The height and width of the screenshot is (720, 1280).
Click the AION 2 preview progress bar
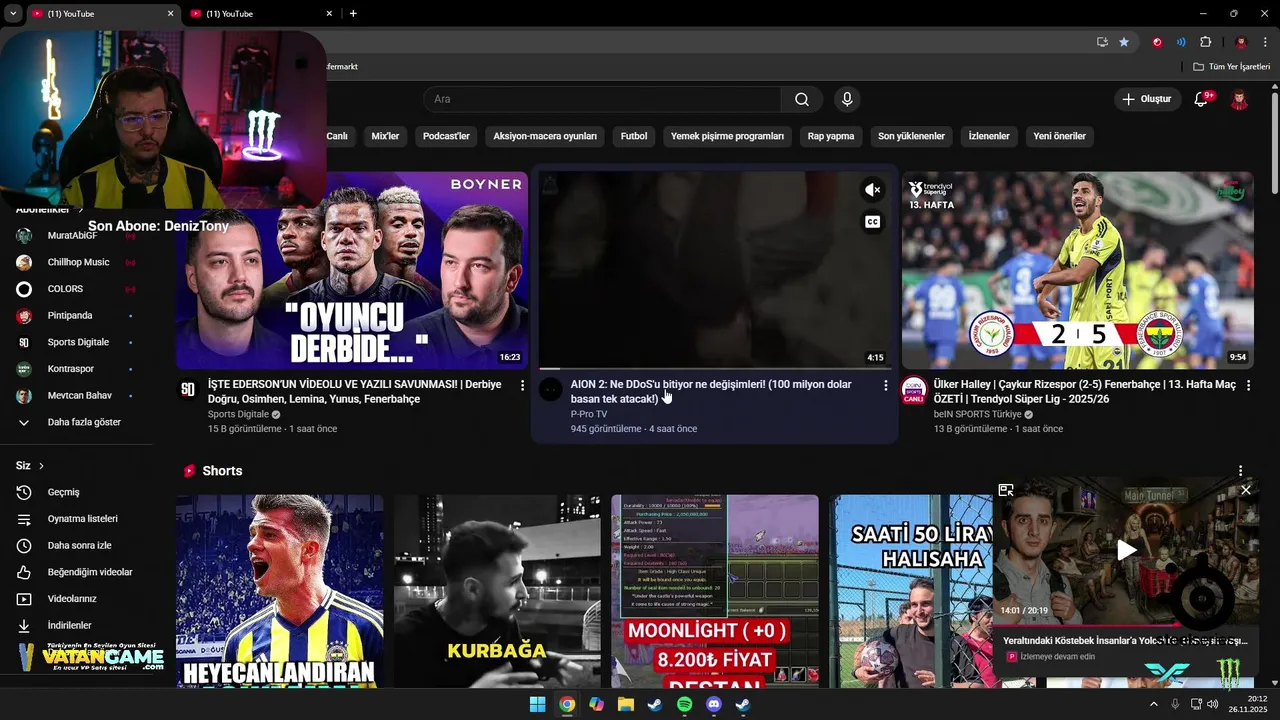tap(714, 368)
